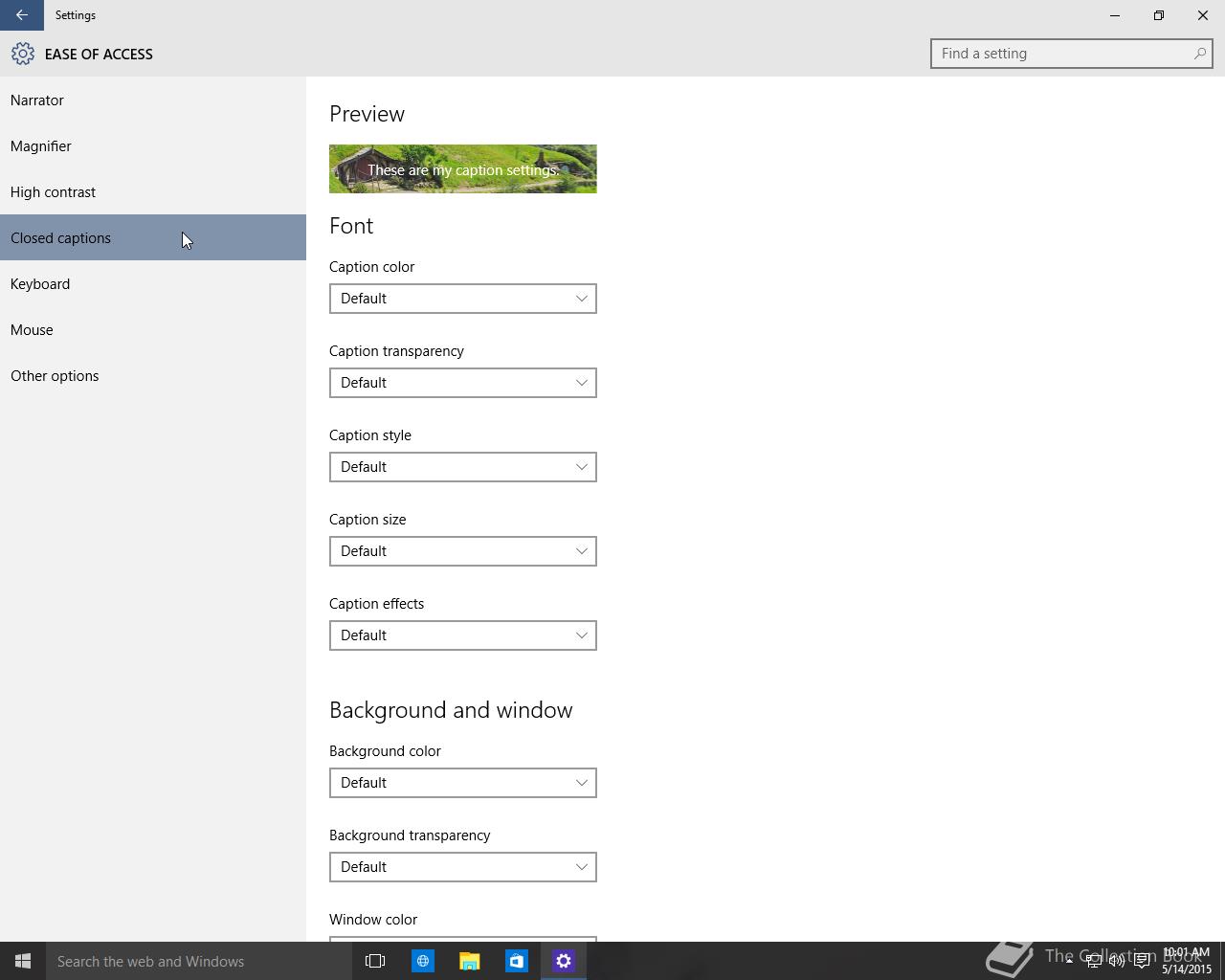The height and width of the screenshot is (980, 1225).
Task: Click the Settings gear icon on taskbar
Action: point(563,961)
